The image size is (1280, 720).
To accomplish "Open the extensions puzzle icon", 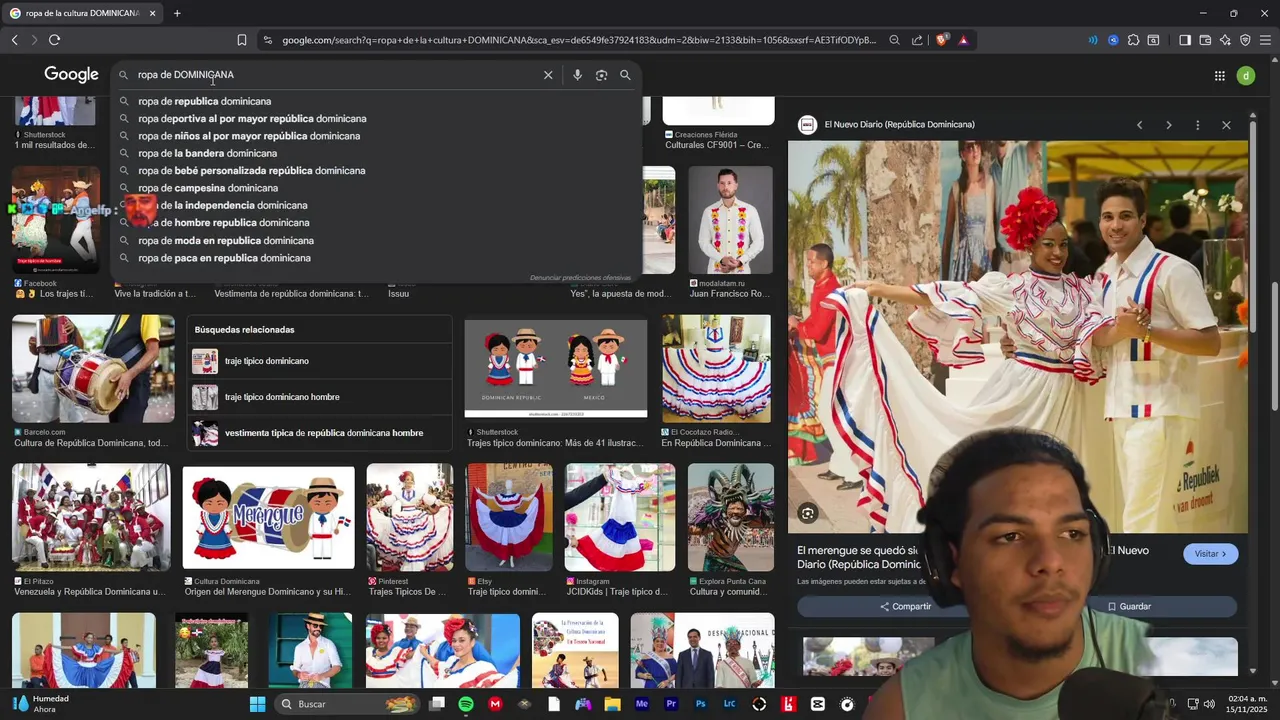I will [x=1133, y=40].
